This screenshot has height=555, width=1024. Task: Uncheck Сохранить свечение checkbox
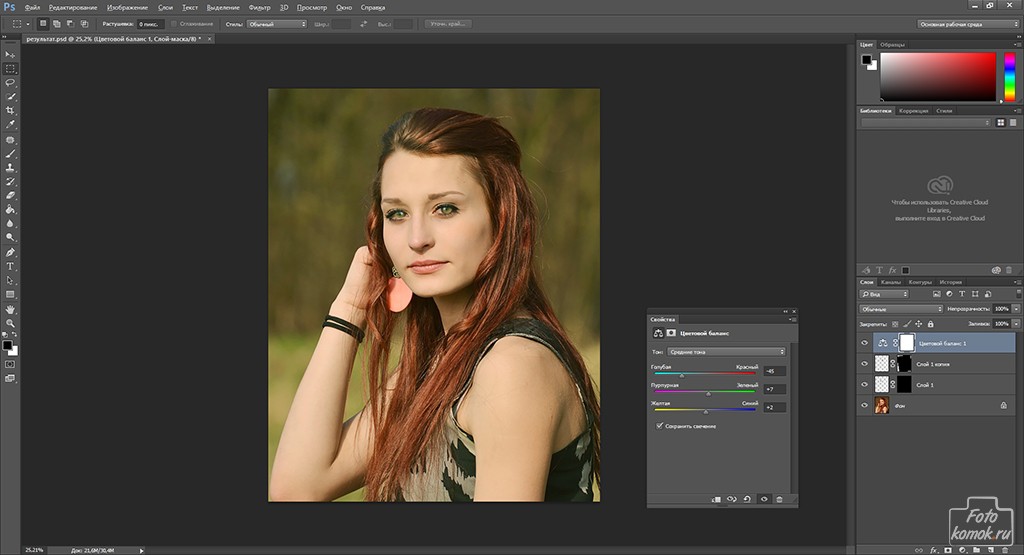click(660, 426)
